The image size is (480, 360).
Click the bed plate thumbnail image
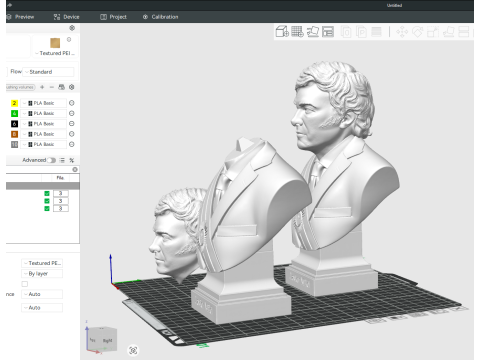tap(55, 43)
